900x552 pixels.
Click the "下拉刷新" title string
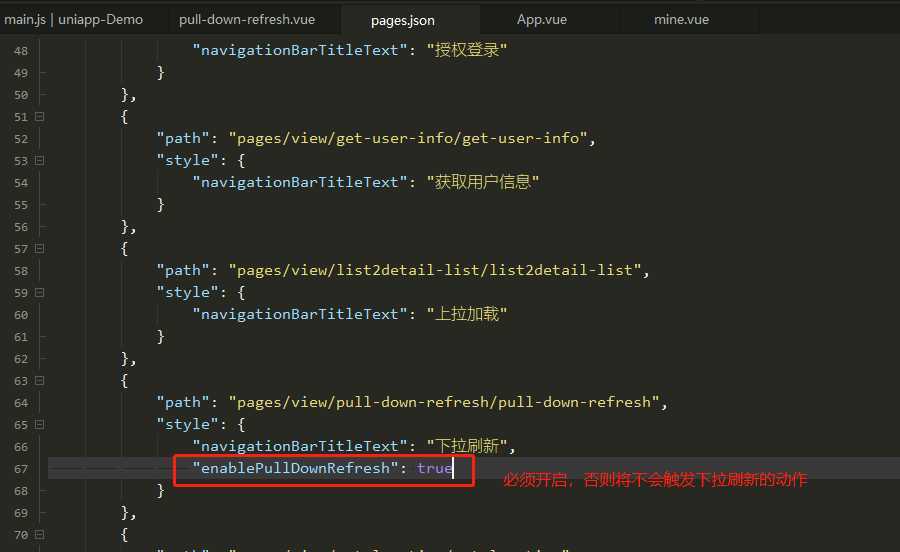467,446
